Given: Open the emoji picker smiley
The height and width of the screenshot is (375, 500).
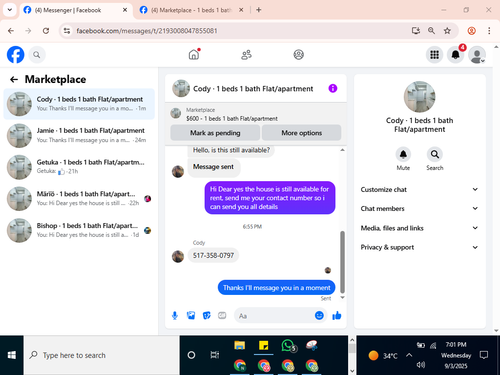Looking at the screenshot, I should (x=319, y=315).
